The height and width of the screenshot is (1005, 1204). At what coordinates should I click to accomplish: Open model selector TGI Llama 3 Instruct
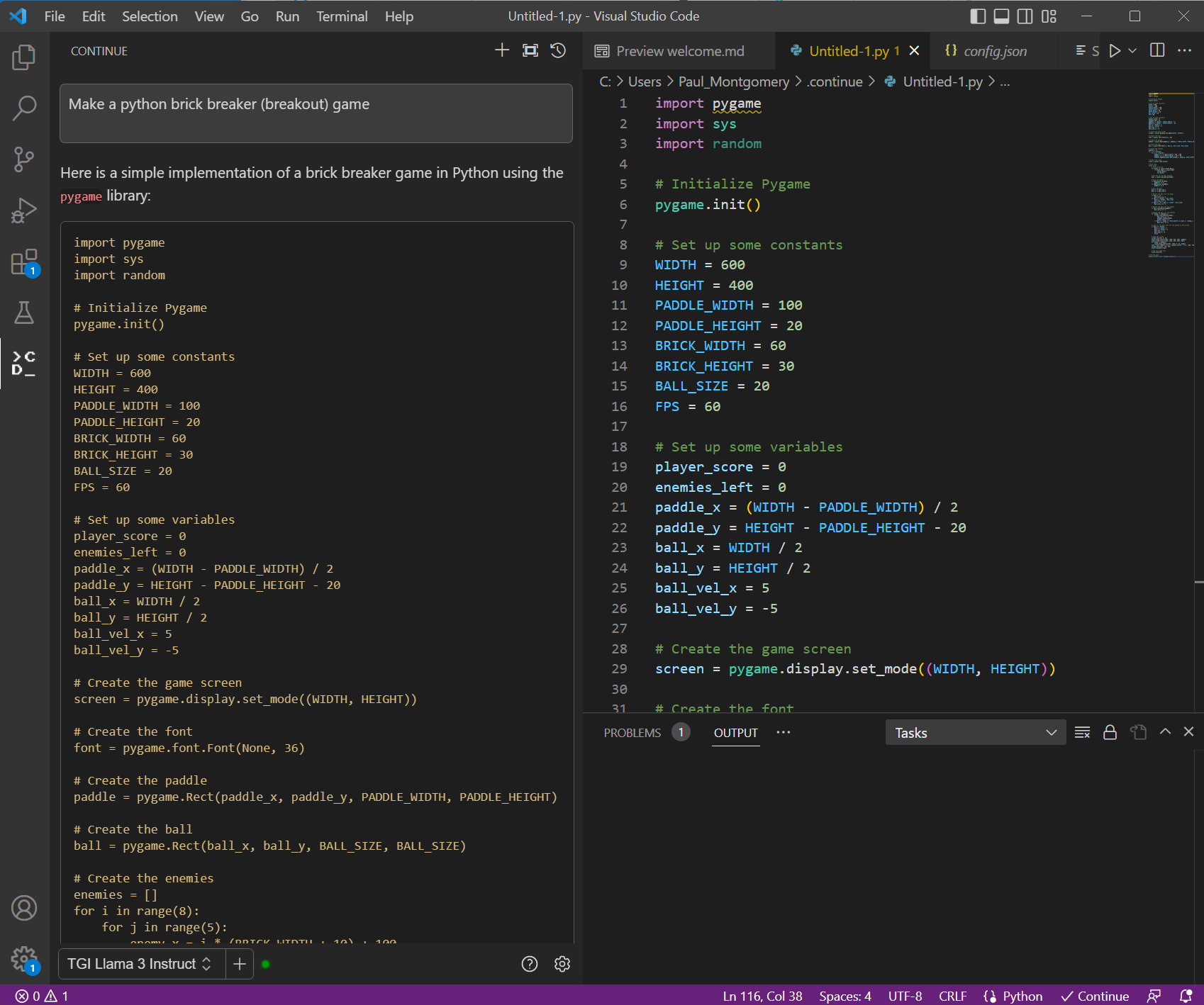coord(140,964)
